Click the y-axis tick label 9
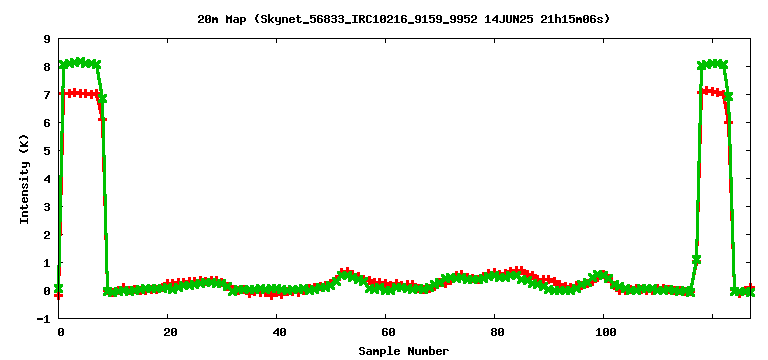Image resolution: width=768 pixels, height=360 pixels. point(48,39)
